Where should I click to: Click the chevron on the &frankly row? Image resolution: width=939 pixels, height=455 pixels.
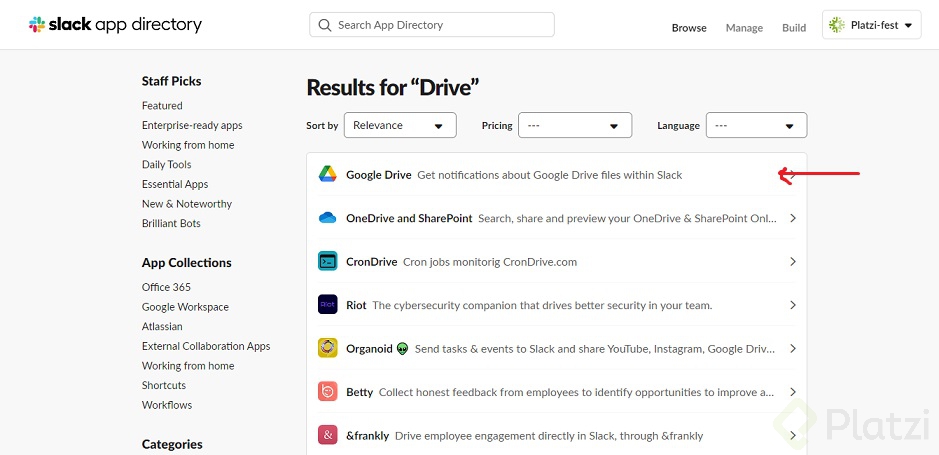(x=793, y=435)
